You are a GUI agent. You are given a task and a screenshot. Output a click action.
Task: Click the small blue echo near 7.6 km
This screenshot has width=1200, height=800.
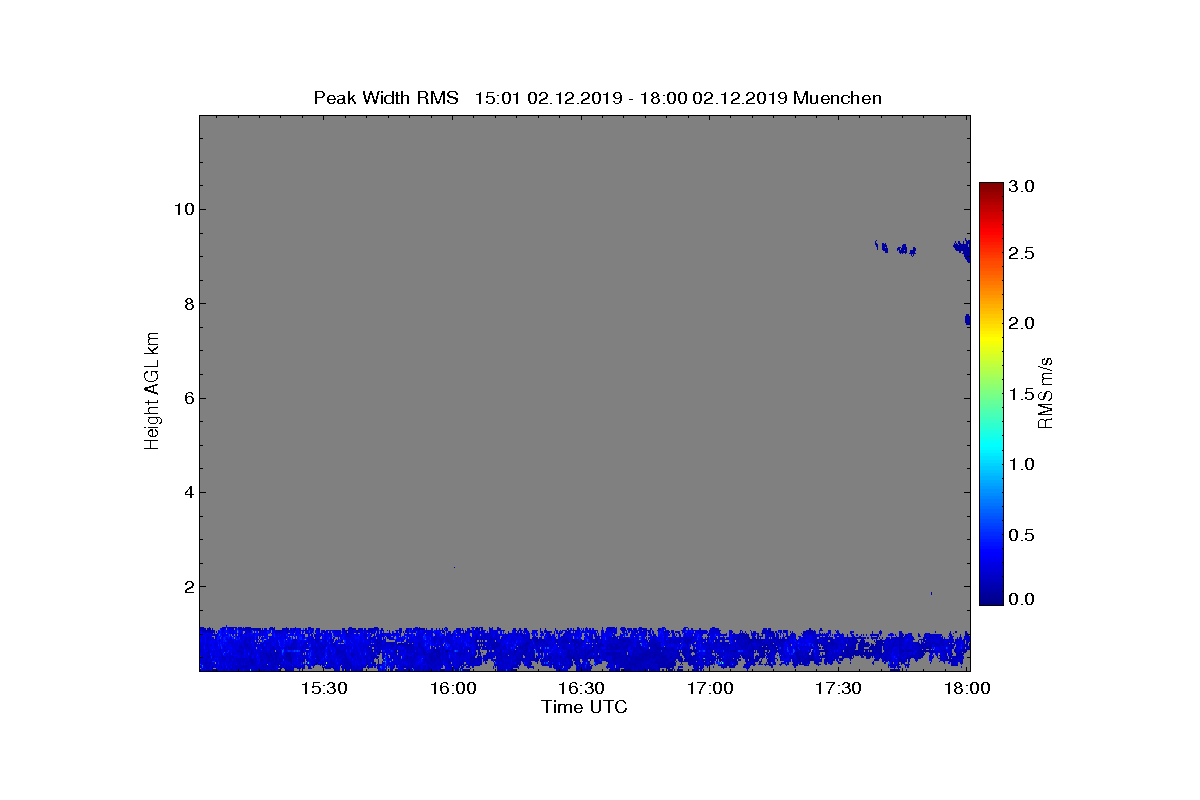tap(967, 319)
